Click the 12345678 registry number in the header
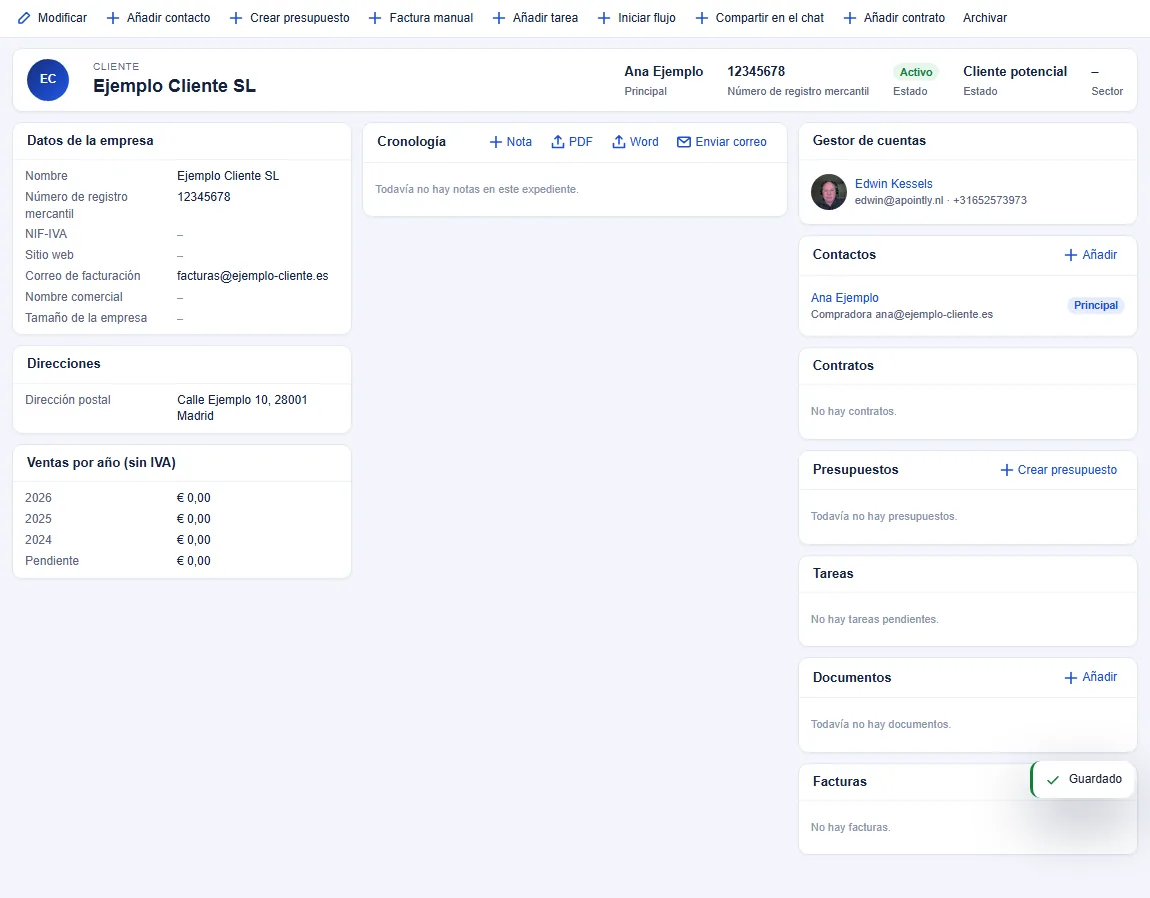The image size is (1150, 898). 756,71
